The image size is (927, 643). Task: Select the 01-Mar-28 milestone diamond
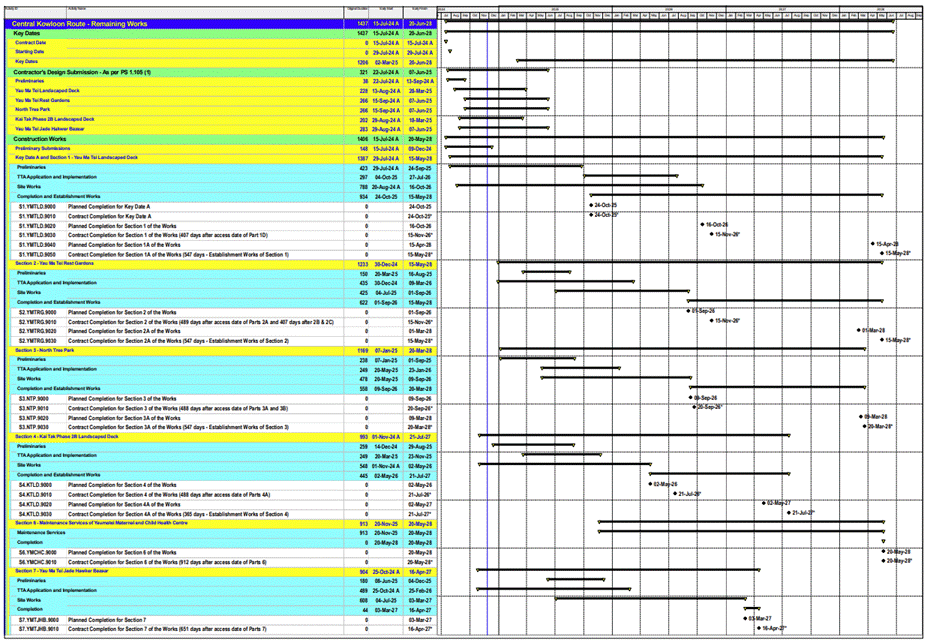(860, 330)
